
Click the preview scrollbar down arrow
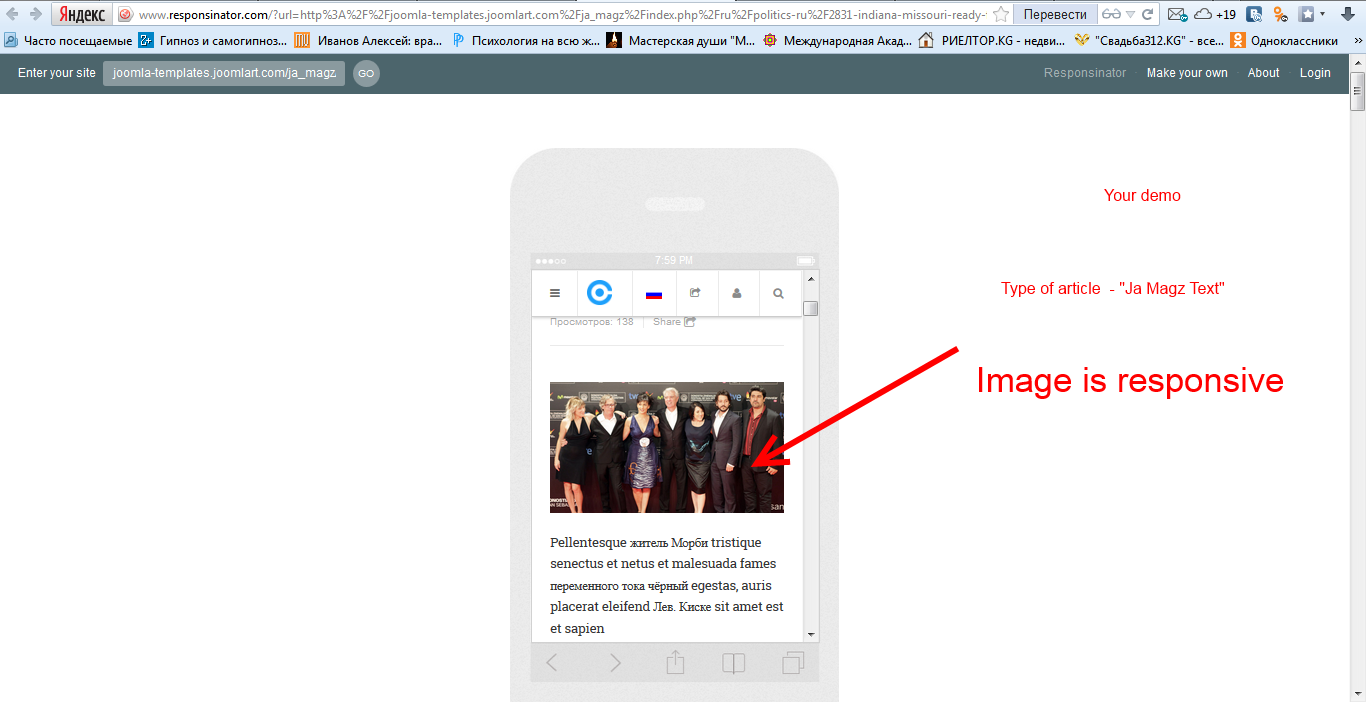tap(811, 634)
